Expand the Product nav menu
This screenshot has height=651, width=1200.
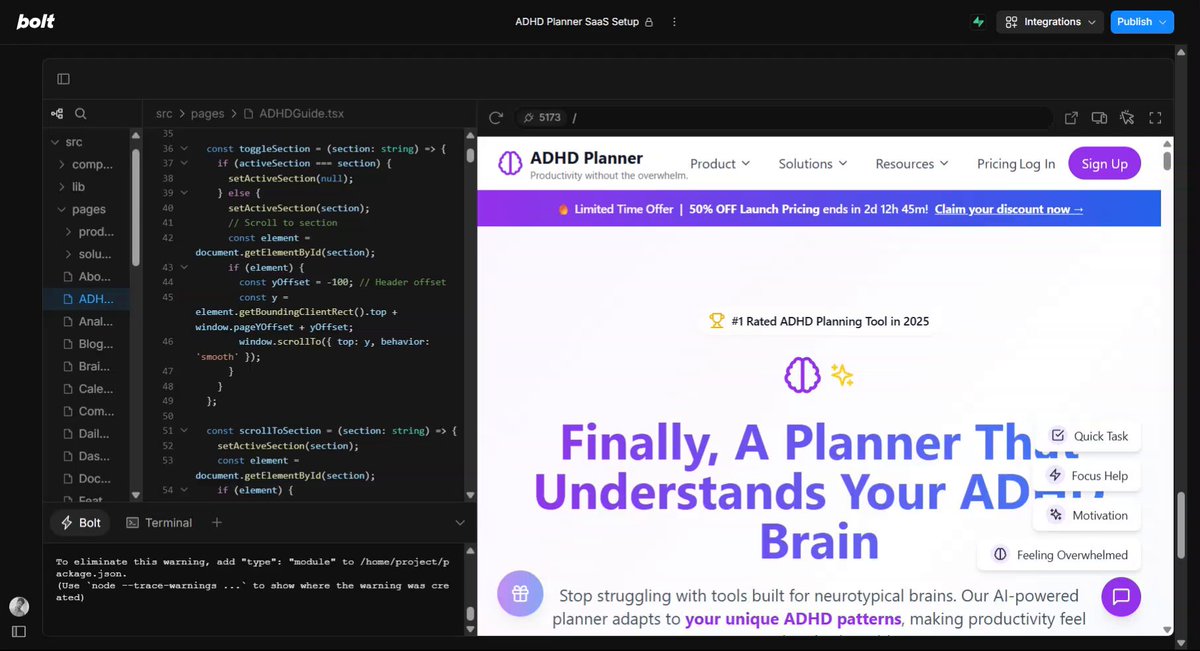(x=720, y=164)
